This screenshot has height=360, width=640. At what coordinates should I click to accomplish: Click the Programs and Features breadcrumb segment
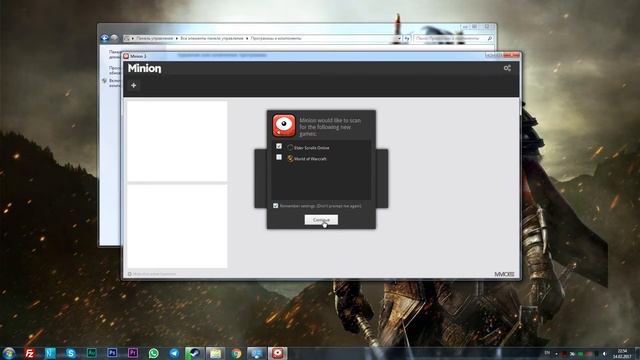(276, 38)
